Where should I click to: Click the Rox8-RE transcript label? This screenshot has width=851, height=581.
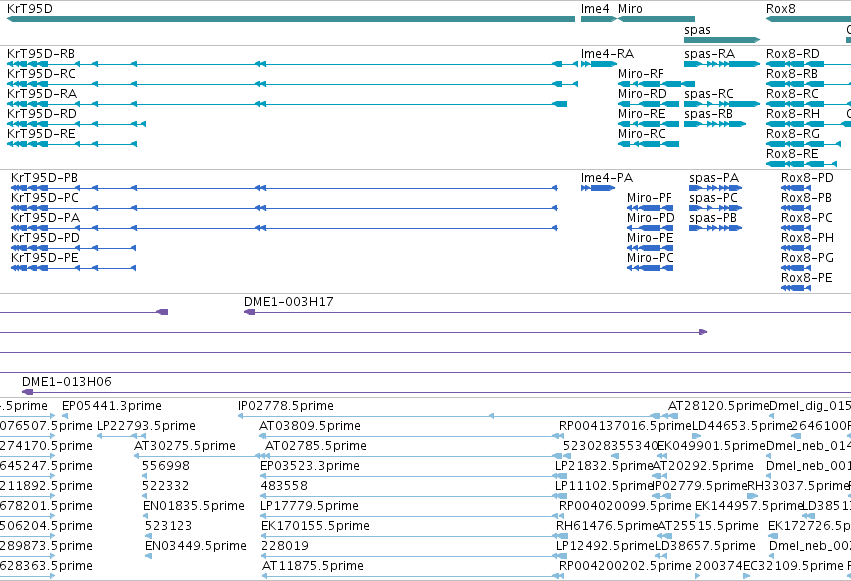point(792,154)
